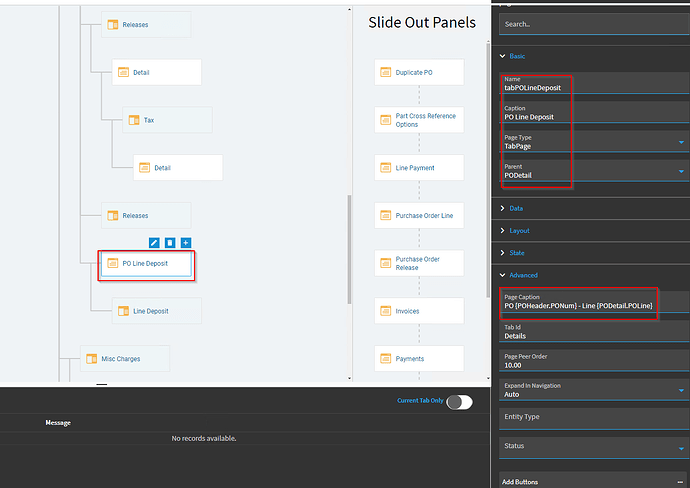Expand the Data properties section
Viewport: 690px width, 488px height.
tap(503, 208)
